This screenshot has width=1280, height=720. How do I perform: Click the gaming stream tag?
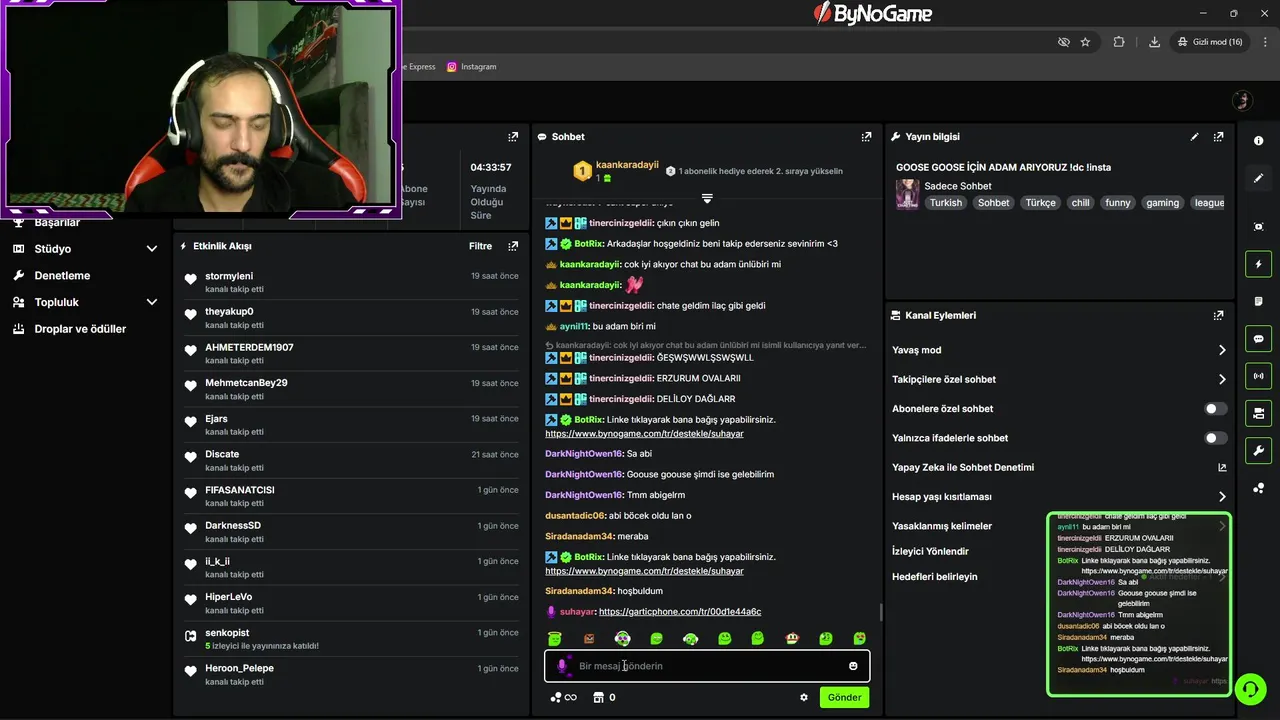(x=1162, y=203)
